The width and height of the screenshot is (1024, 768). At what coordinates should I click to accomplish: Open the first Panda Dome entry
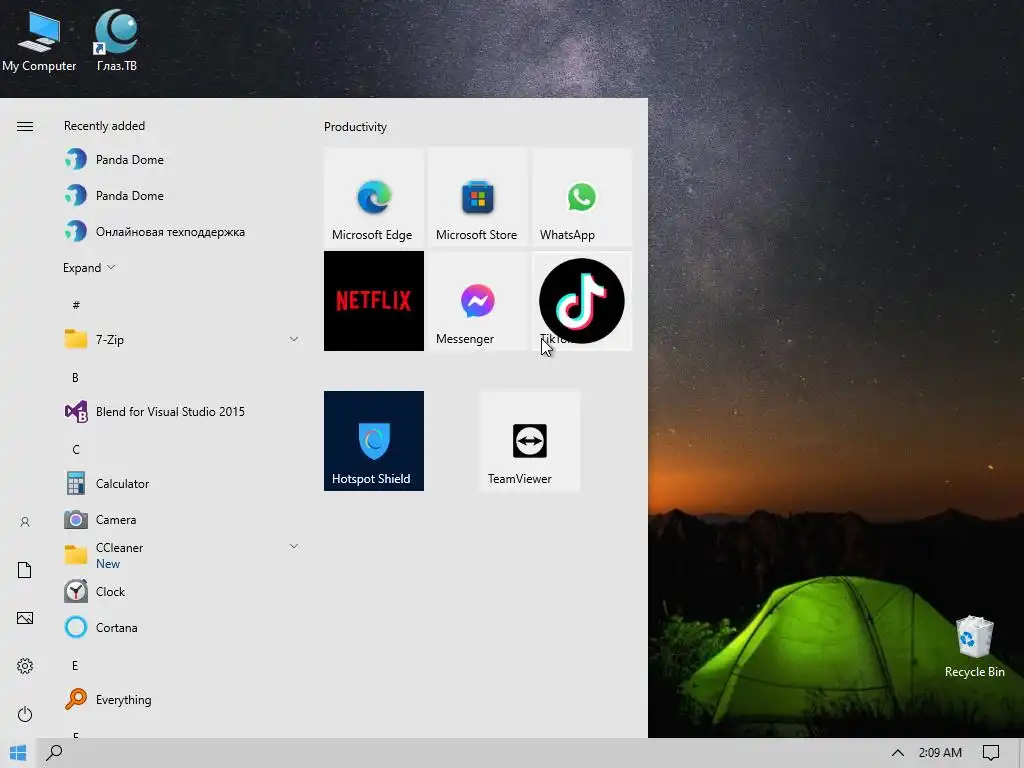click(181, 159)
